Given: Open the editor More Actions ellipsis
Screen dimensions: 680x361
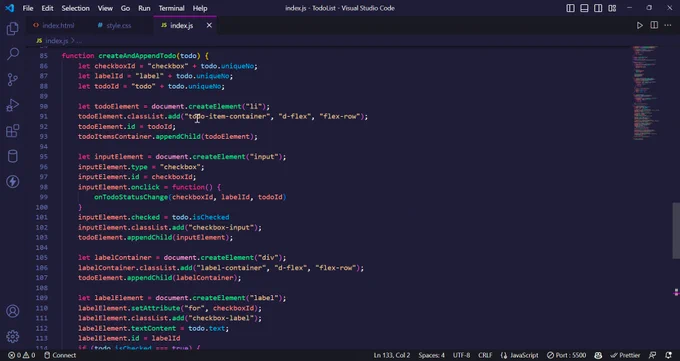Looking at the screenshot, I should tap(668, 26).
